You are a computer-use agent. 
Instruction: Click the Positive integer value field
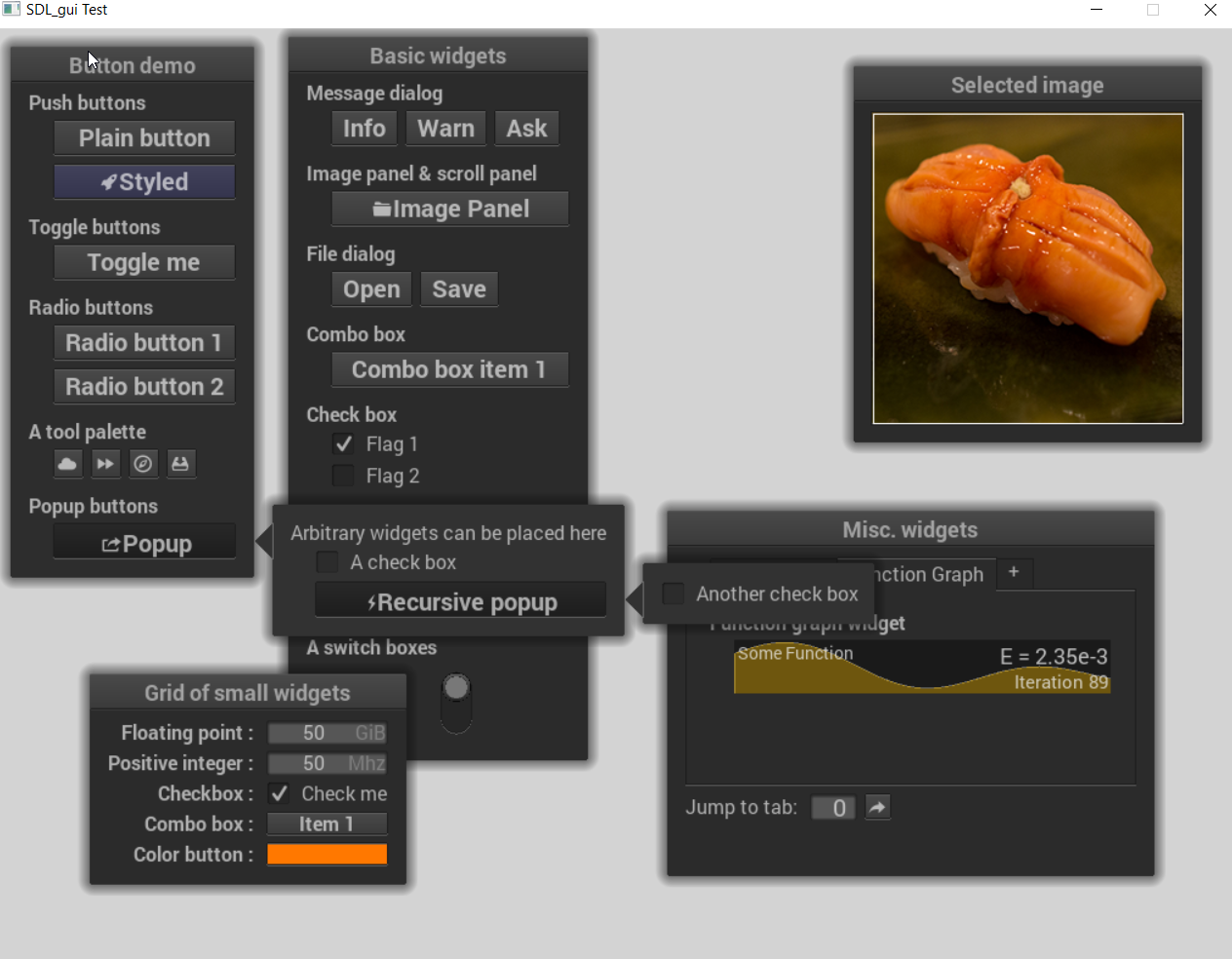coord(327,763)
